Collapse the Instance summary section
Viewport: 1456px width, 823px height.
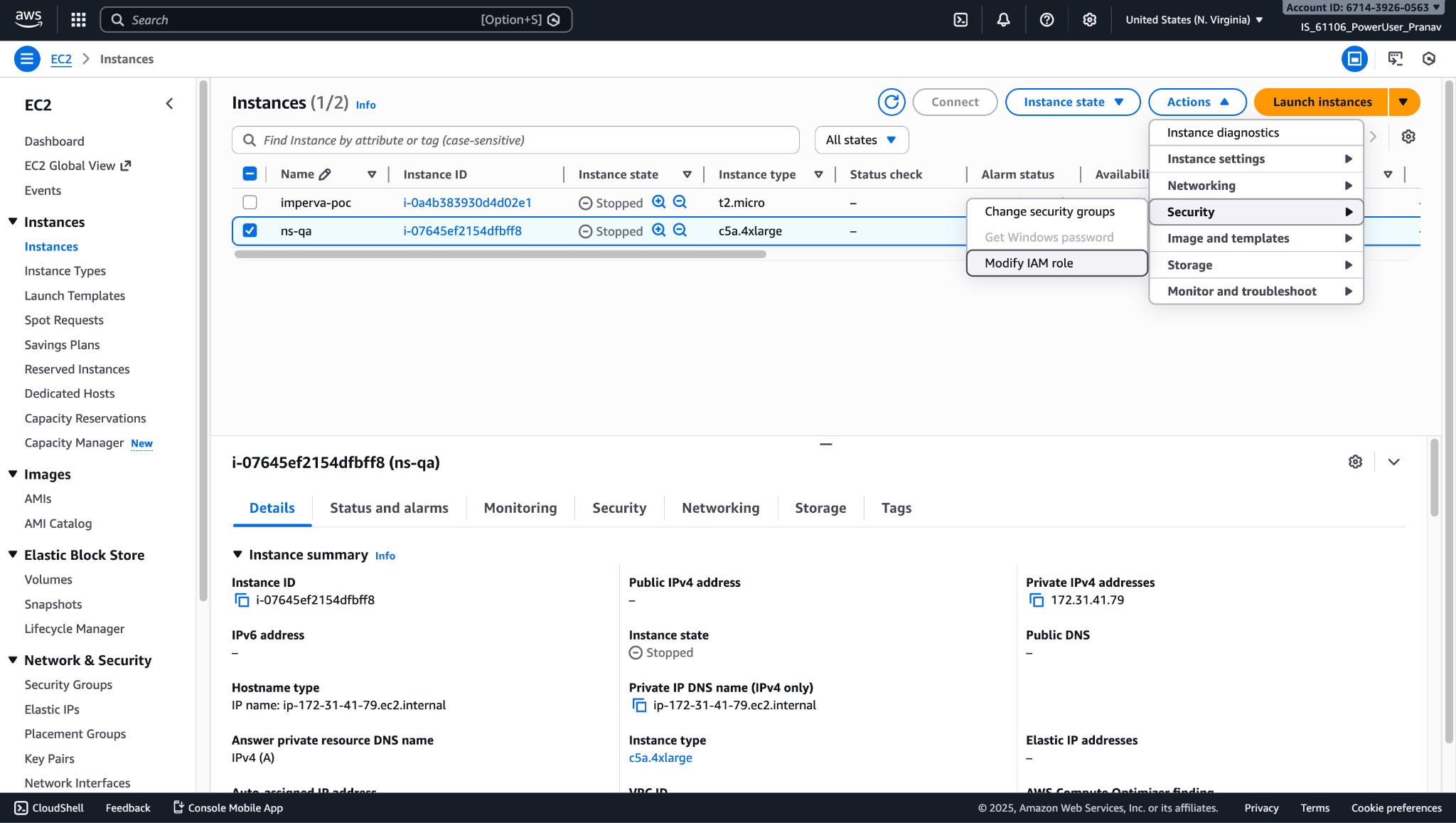tap(237, 555)
